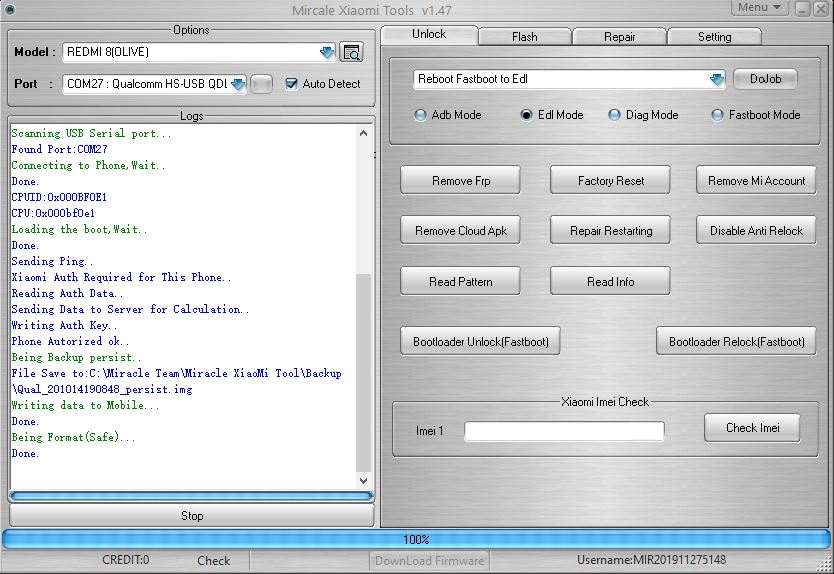The height and width of the screenshot is (574, 834).
Task: Switch to the Repair tab
Action: point(620,37)
